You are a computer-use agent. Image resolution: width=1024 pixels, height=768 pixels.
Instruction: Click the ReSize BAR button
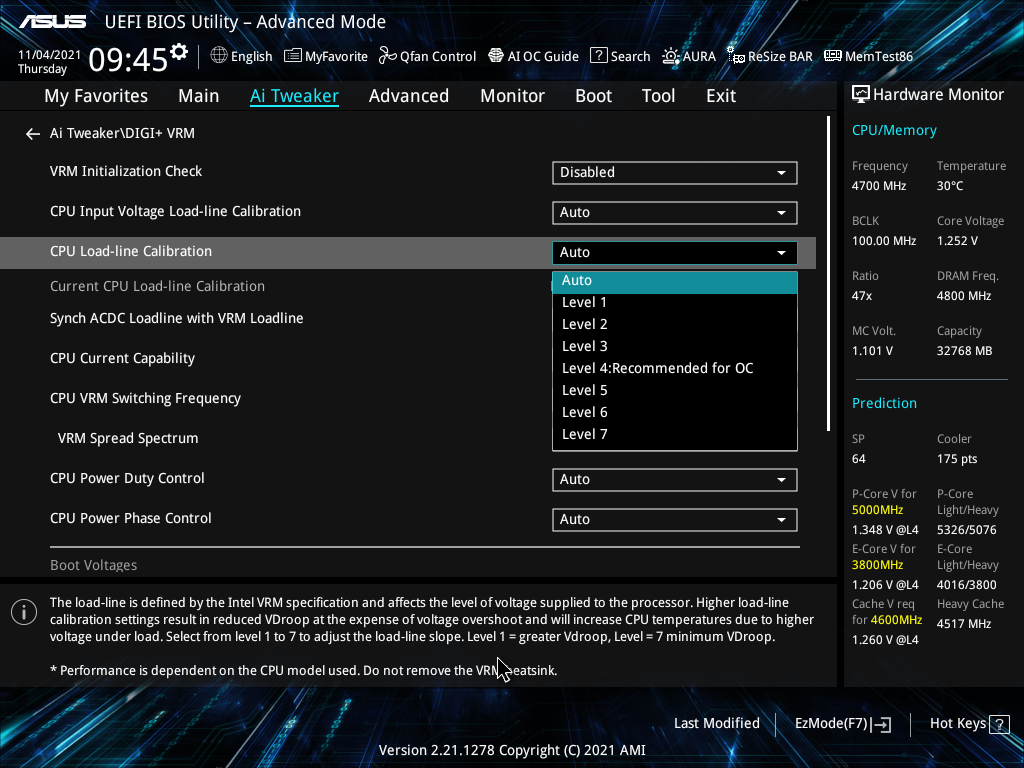tap(770, 56)
